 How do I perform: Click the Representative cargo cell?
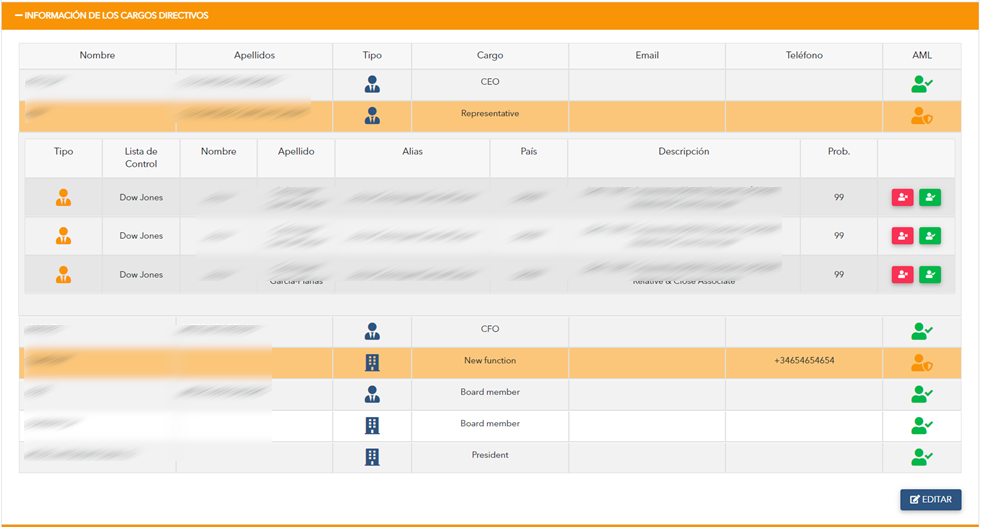point(490,114)
